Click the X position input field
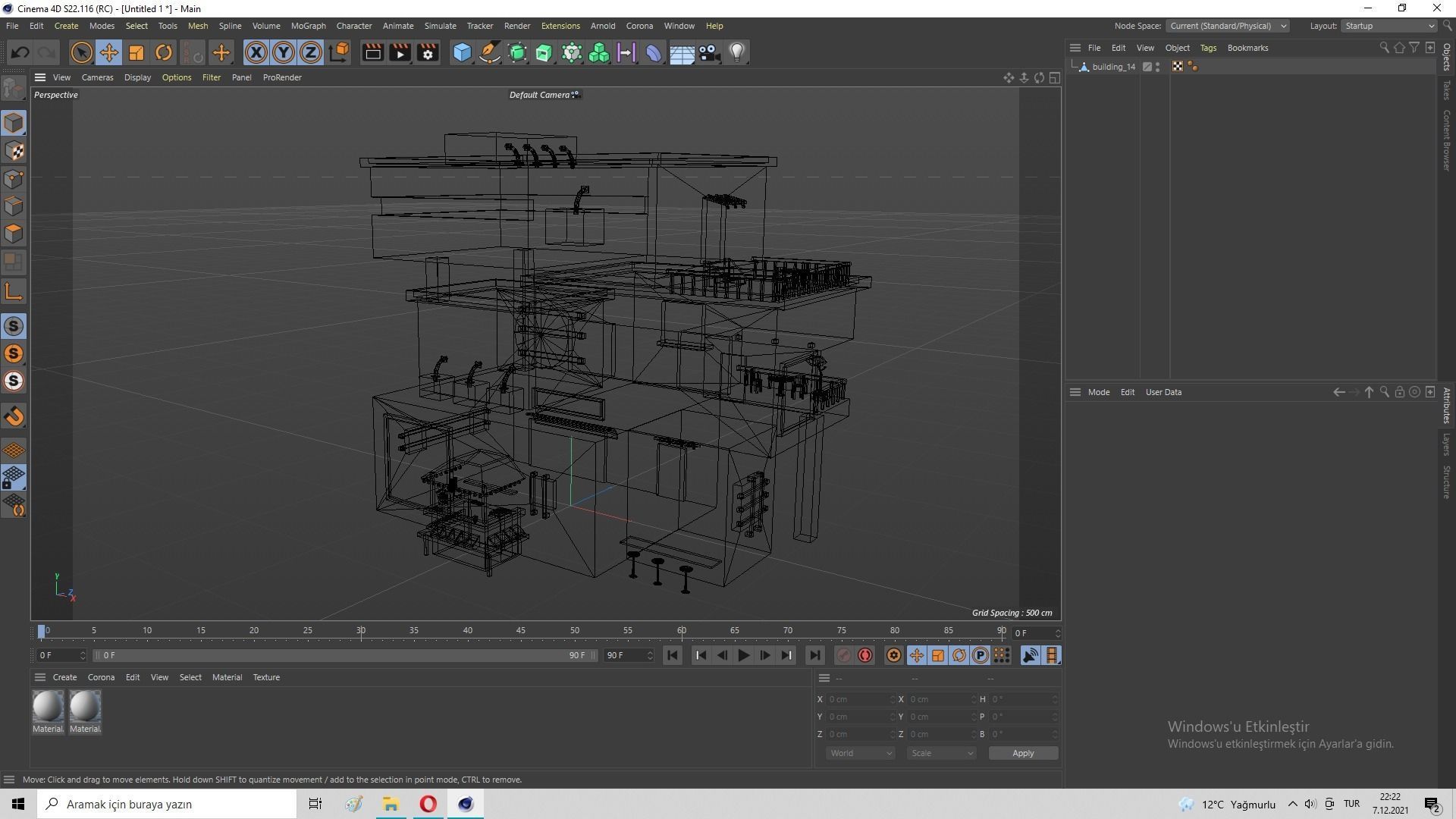This screenshot has width=1456, height=819. [x=859, y=699]
